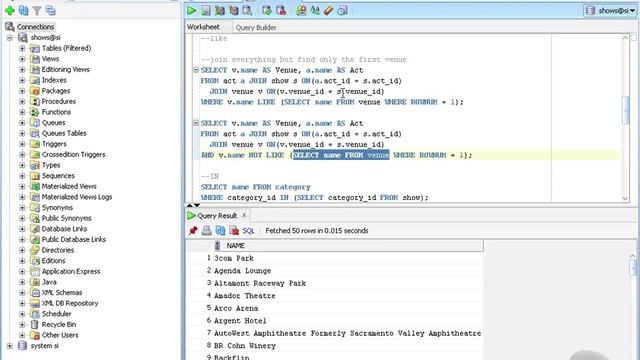Click the Autotrace icon
This screenshot has width=640, height=360.
[233, 11]
